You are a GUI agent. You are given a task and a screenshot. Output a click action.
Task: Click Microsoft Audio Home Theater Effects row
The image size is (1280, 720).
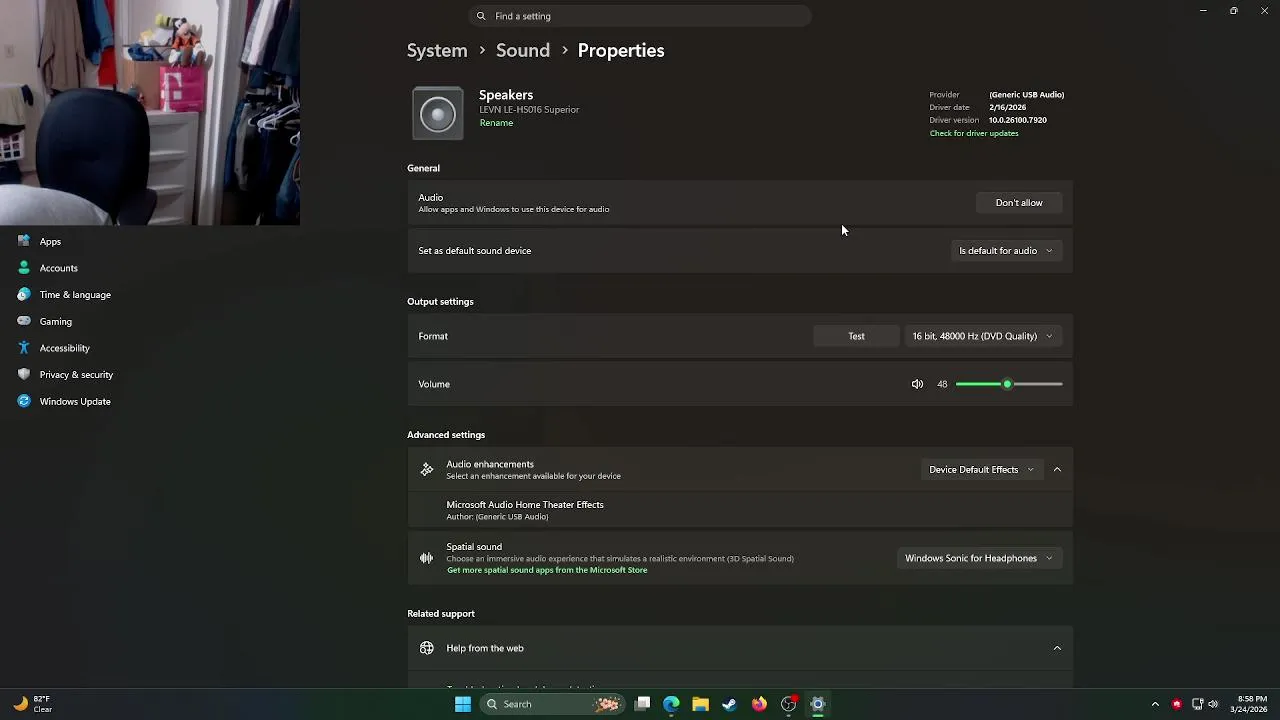point(740,510)
